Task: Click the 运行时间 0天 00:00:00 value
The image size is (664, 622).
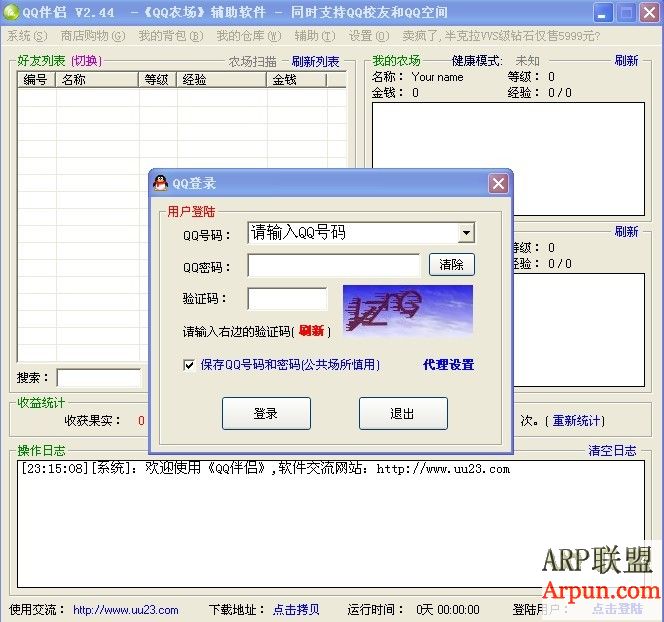Action: [x=448, y=610]
